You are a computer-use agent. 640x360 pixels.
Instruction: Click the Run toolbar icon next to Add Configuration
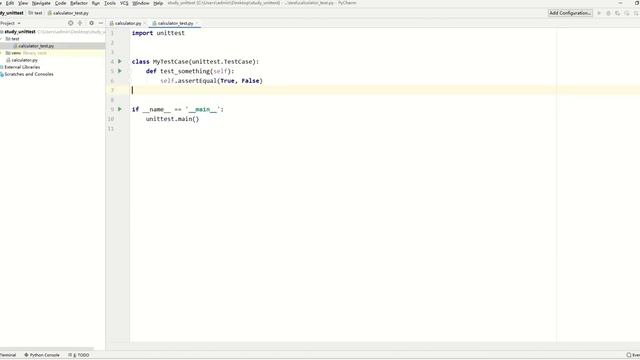coord(599,13)
